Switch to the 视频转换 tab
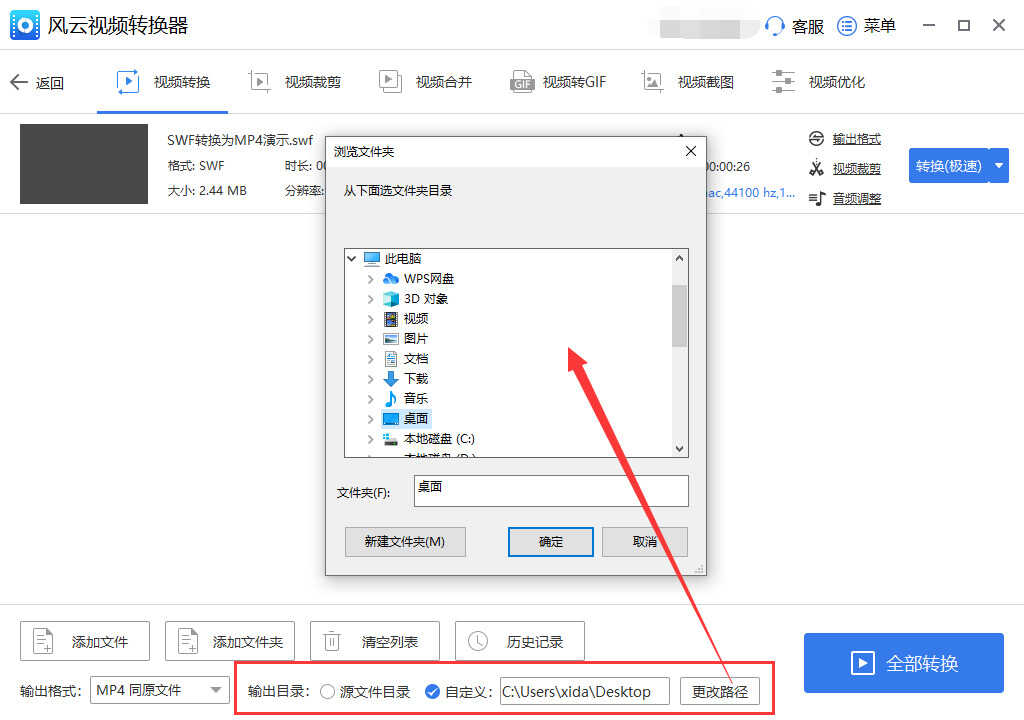This screenshot has height=720, width=1024. click(163, 82)
